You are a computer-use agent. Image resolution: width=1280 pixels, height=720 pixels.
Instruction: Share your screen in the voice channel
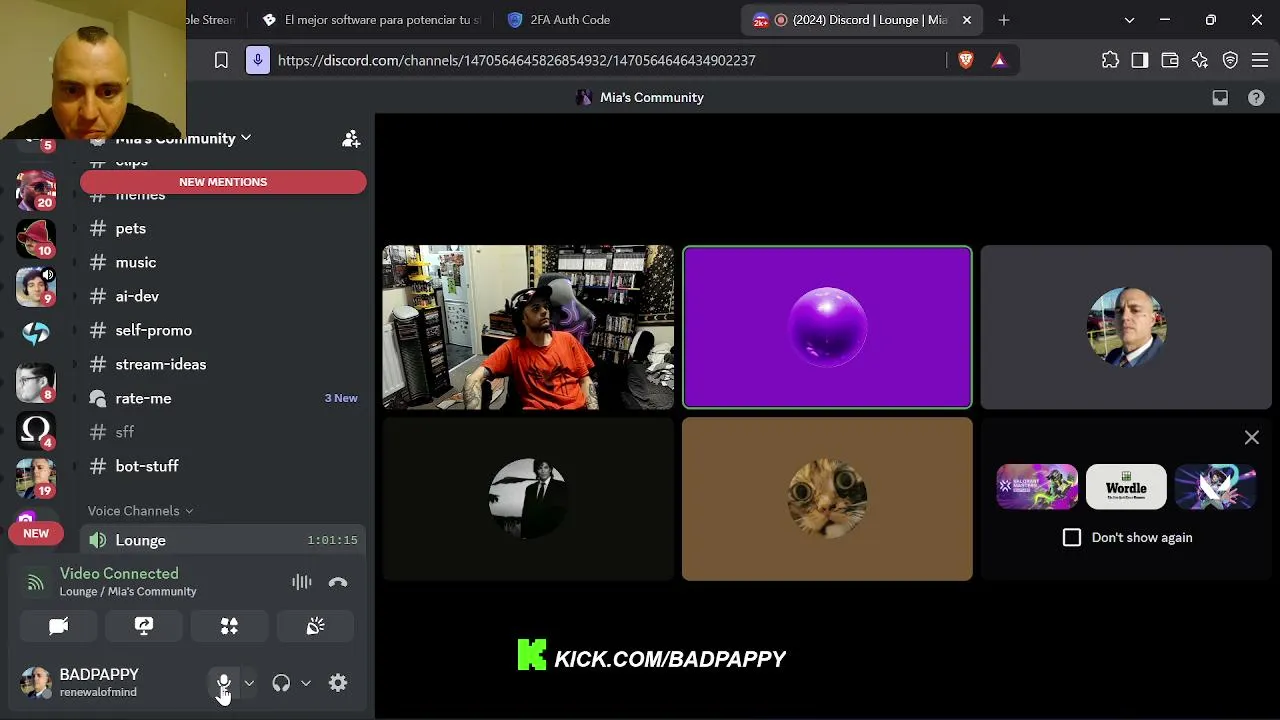[x=144, y=626]
